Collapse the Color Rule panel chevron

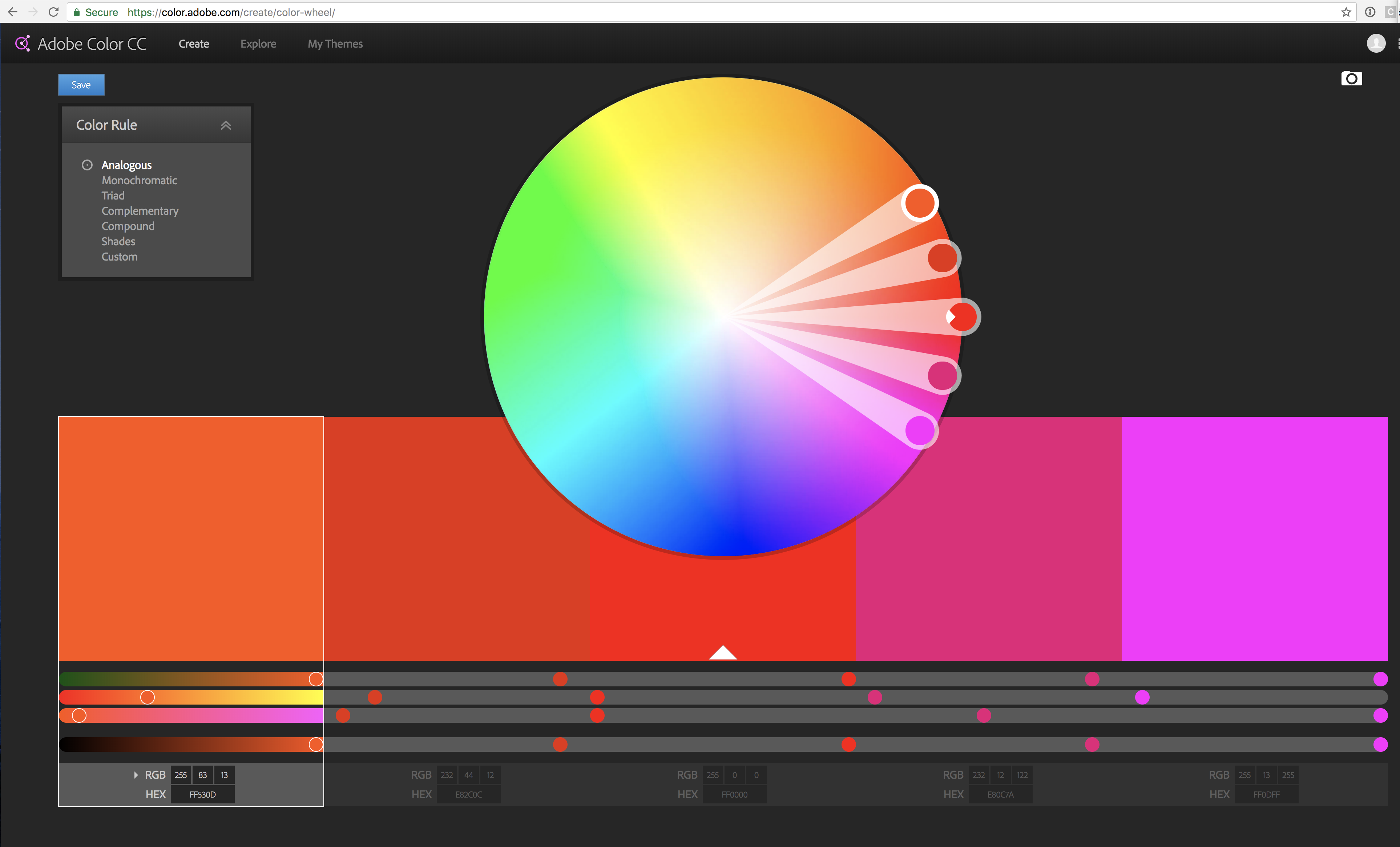[226, 125]
